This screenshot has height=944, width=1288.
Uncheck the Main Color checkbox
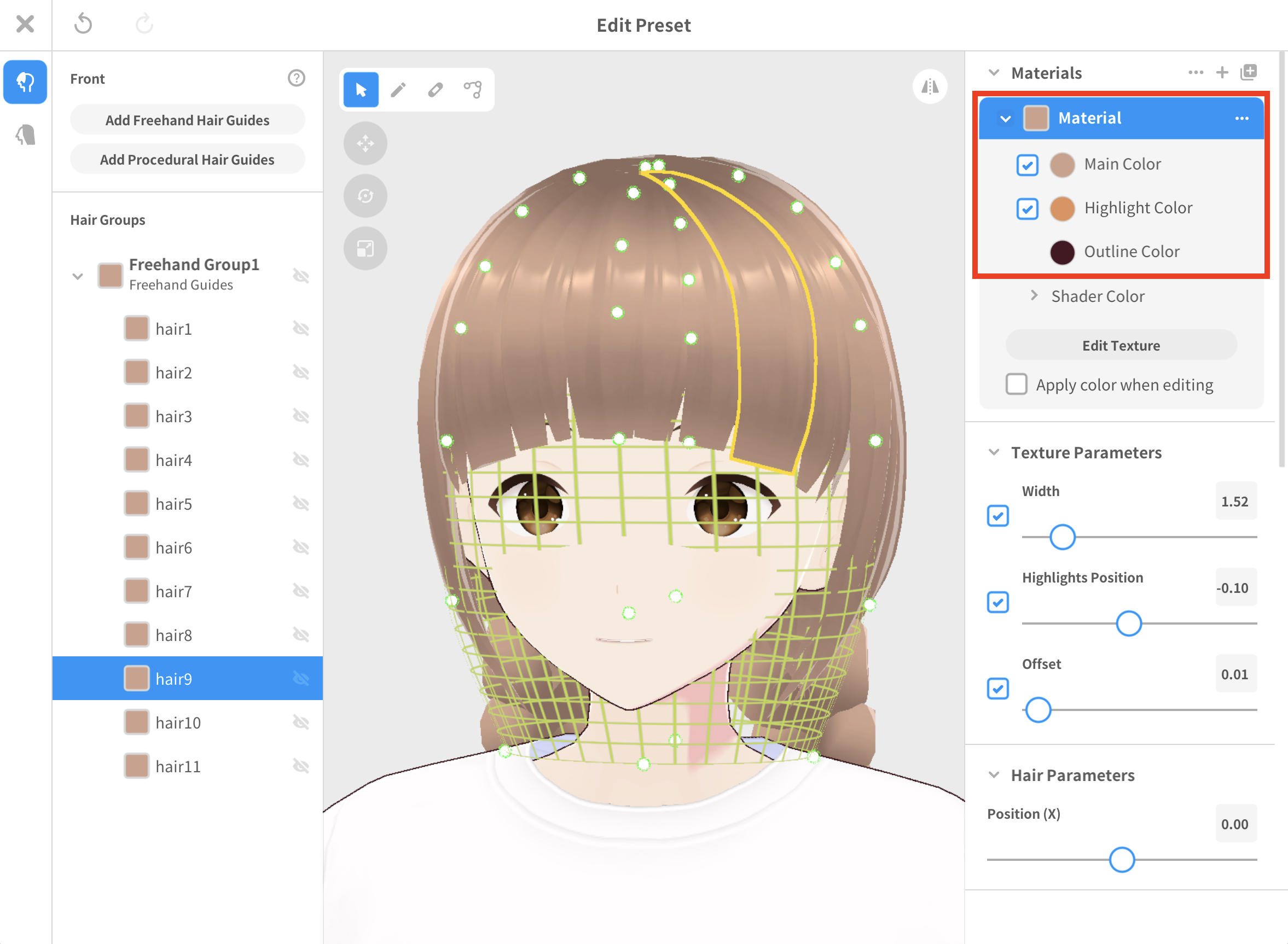click(1028, 165)
